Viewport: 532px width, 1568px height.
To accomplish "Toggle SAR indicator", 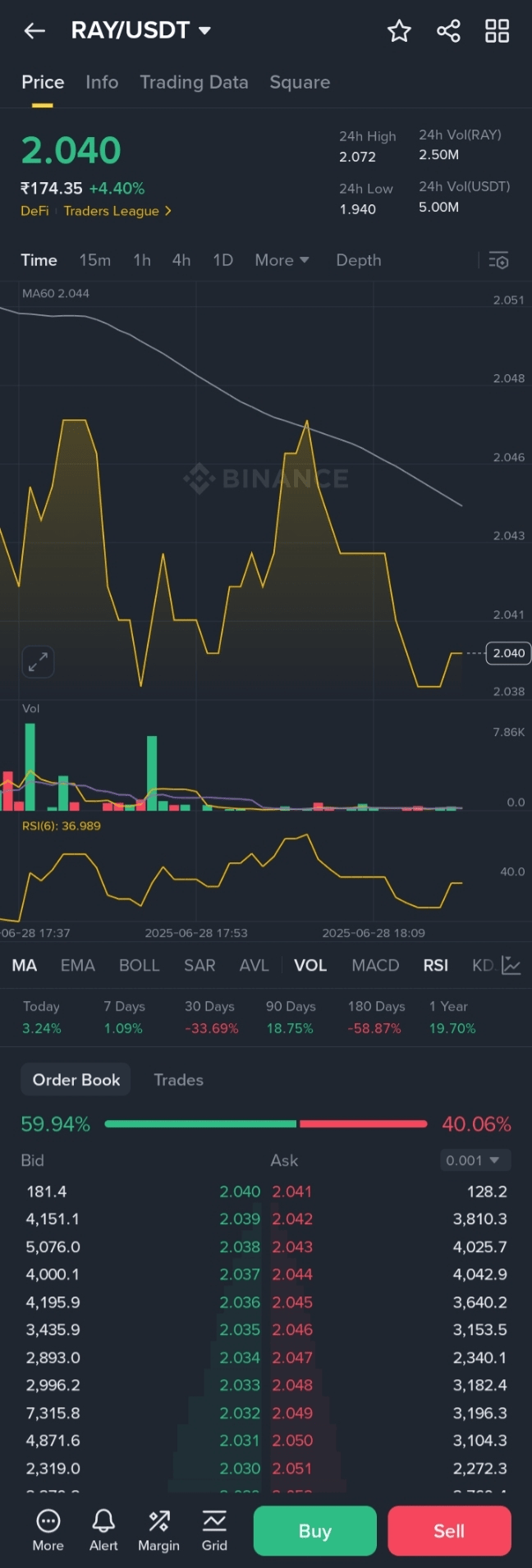I will 199,965.
